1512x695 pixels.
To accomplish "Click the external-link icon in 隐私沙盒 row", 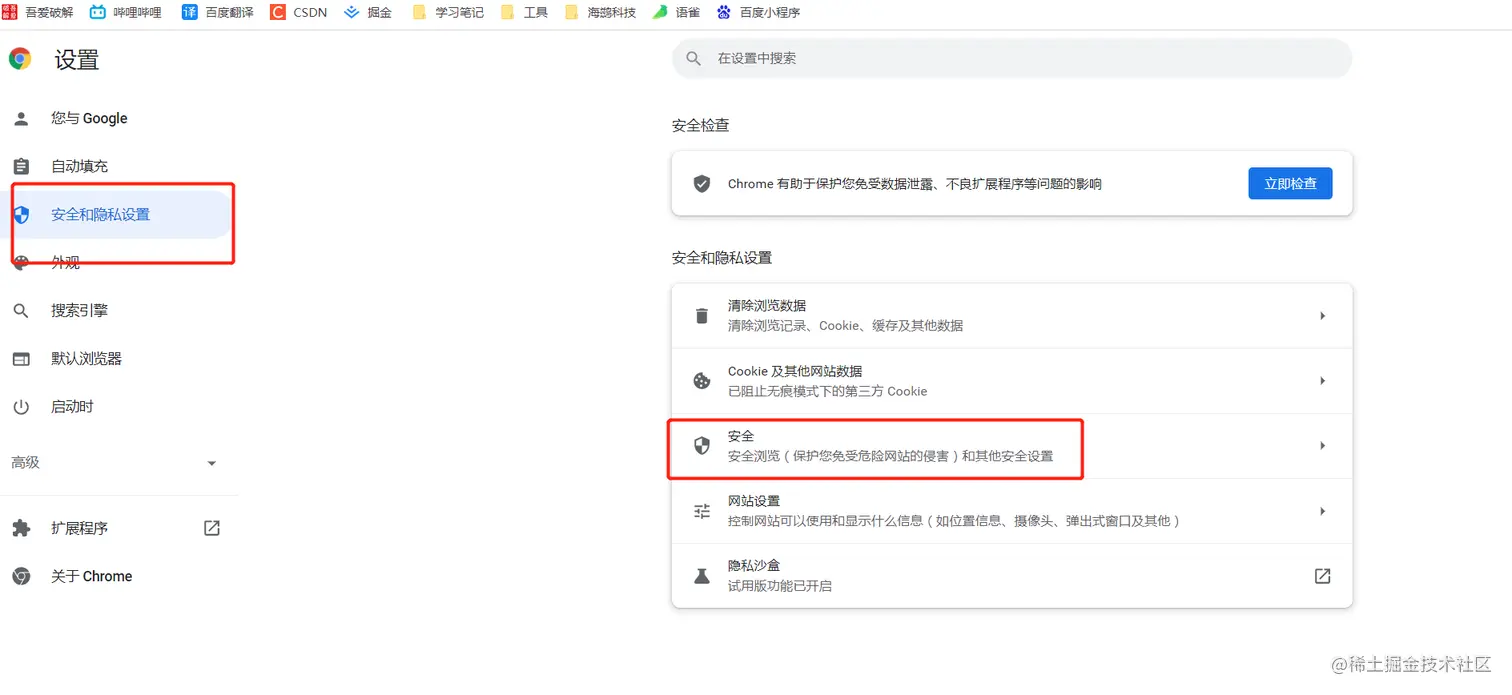I will [1322, 576].
